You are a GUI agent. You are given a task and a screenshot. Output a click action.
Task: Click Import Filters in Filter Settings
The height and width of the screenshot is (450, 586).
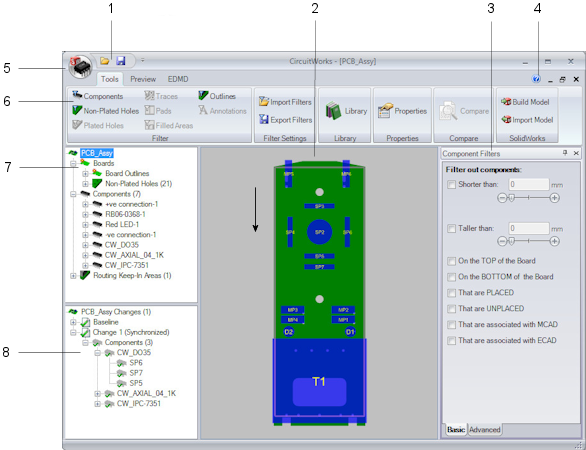click(286, 102)
